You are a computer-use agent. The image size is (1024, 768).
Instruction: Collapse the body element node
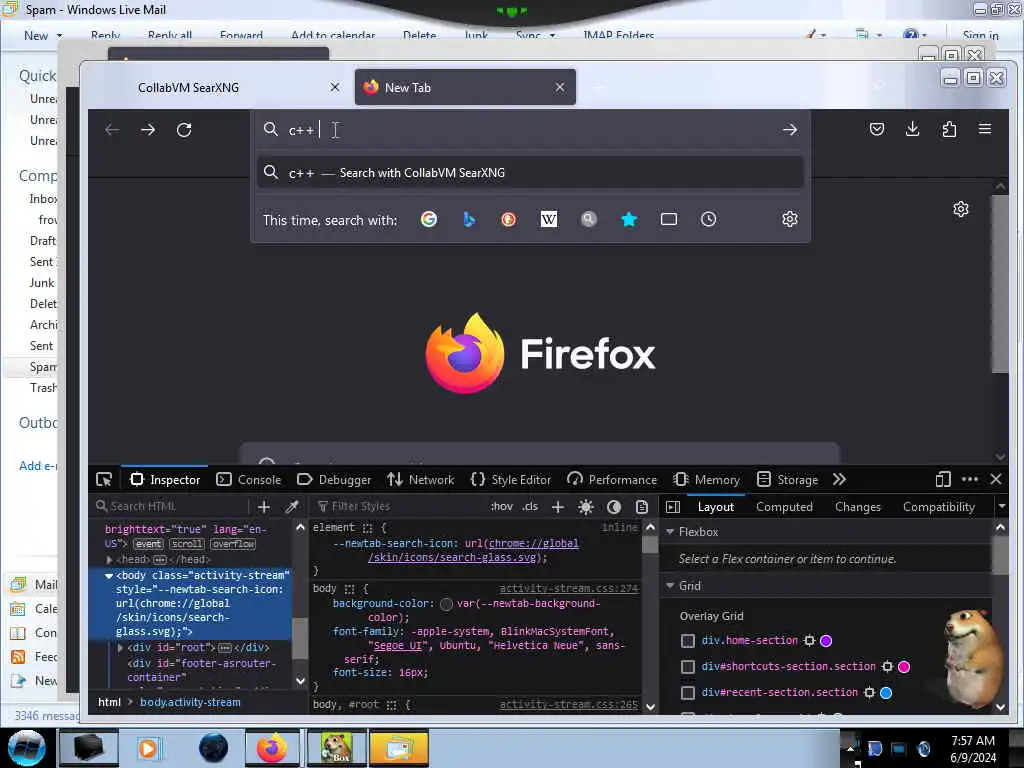coord(108,576)
